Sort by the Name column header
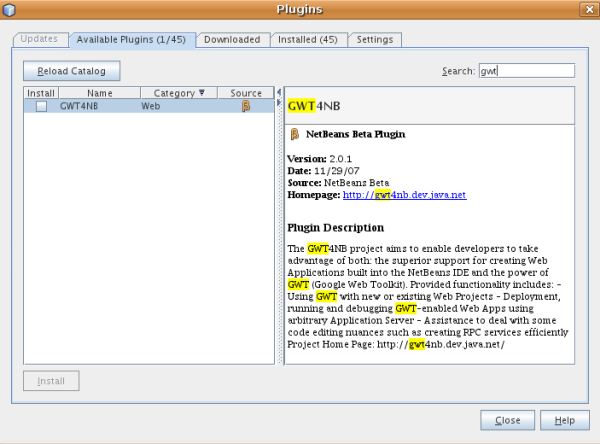Image resolution: width=600 pixels, height=444 pixels. (99, 93)
